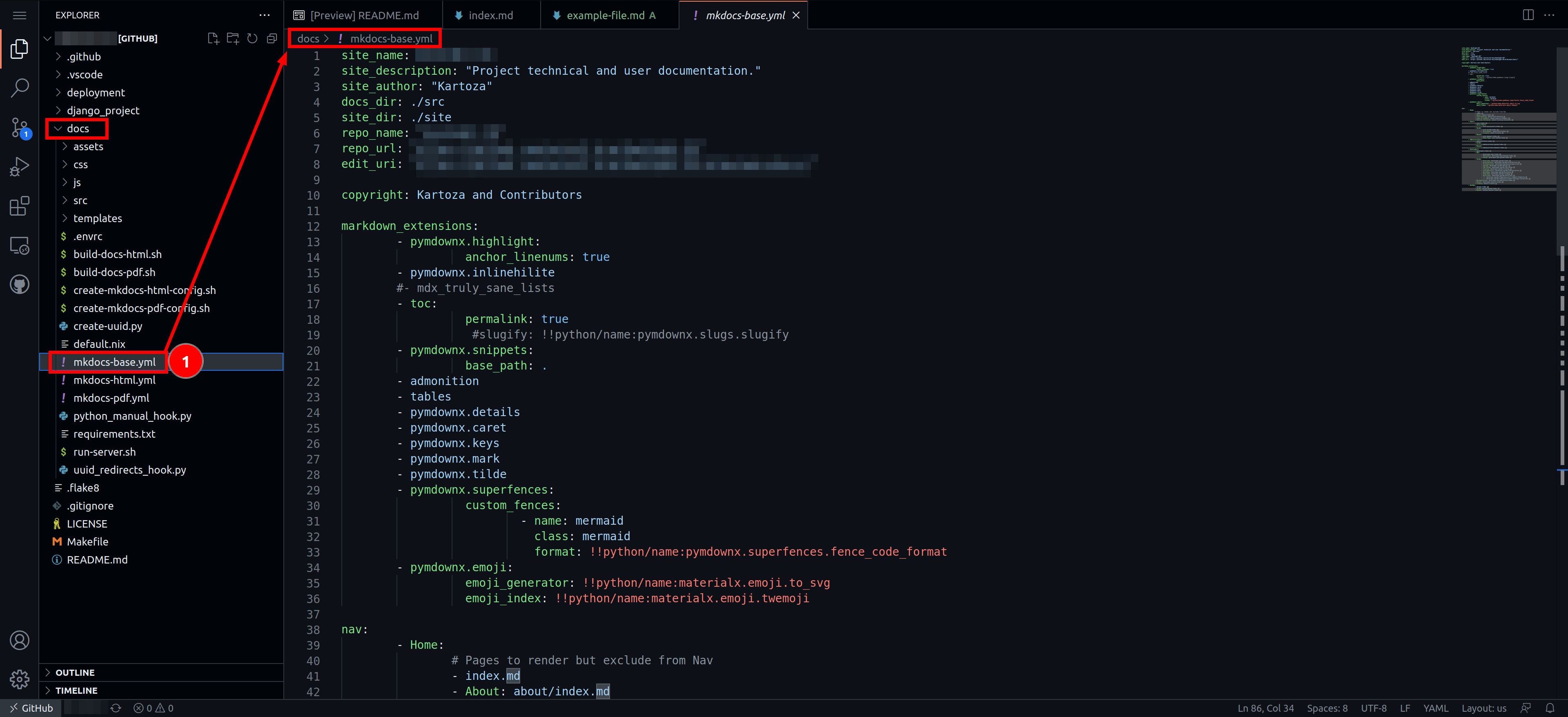Expand the src folder
Screen dimensions: 1568x717
[161, 200]
